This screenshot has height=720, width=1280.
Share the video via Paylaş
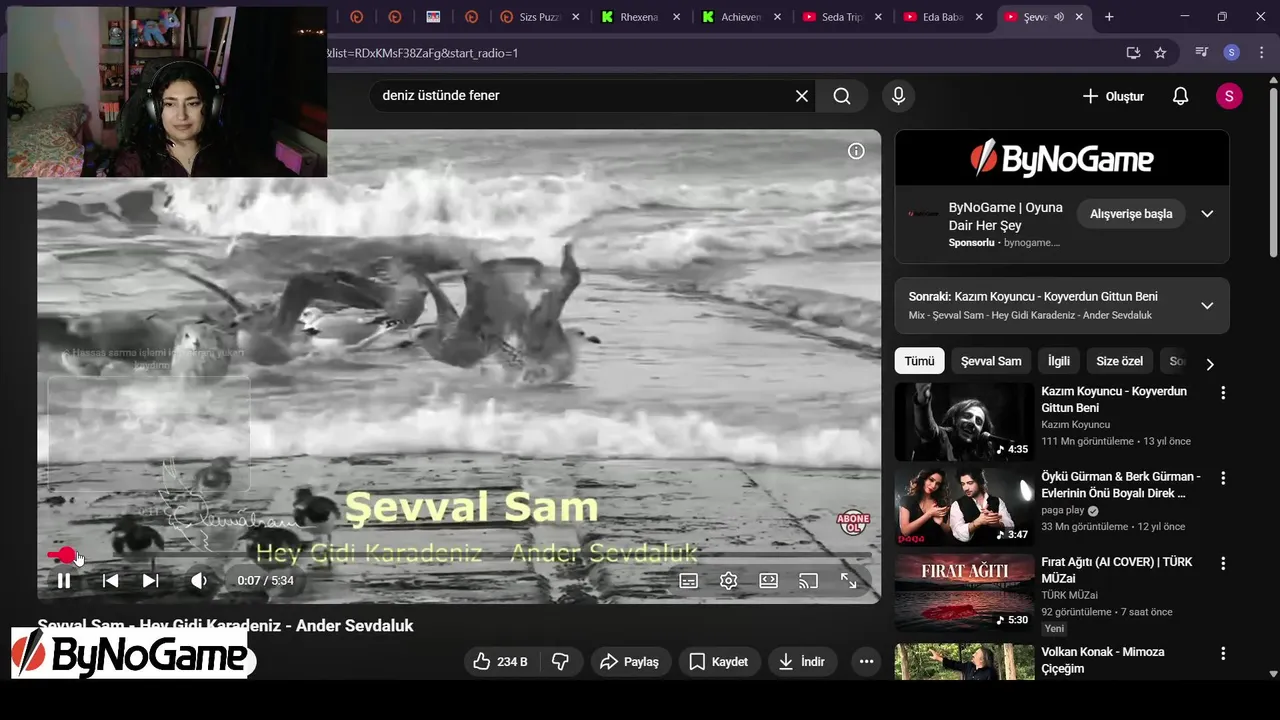[x=629, y=662]
